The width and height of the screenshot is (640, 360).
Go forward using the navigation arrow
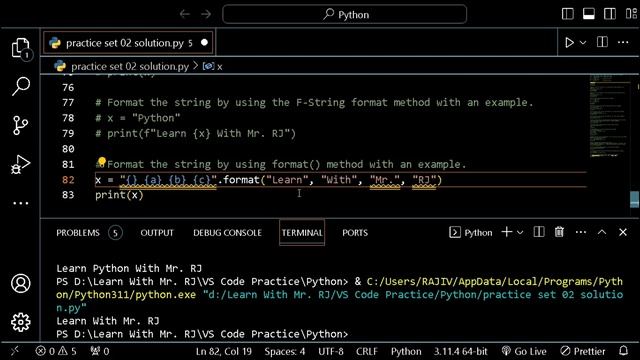coord(206,15)
